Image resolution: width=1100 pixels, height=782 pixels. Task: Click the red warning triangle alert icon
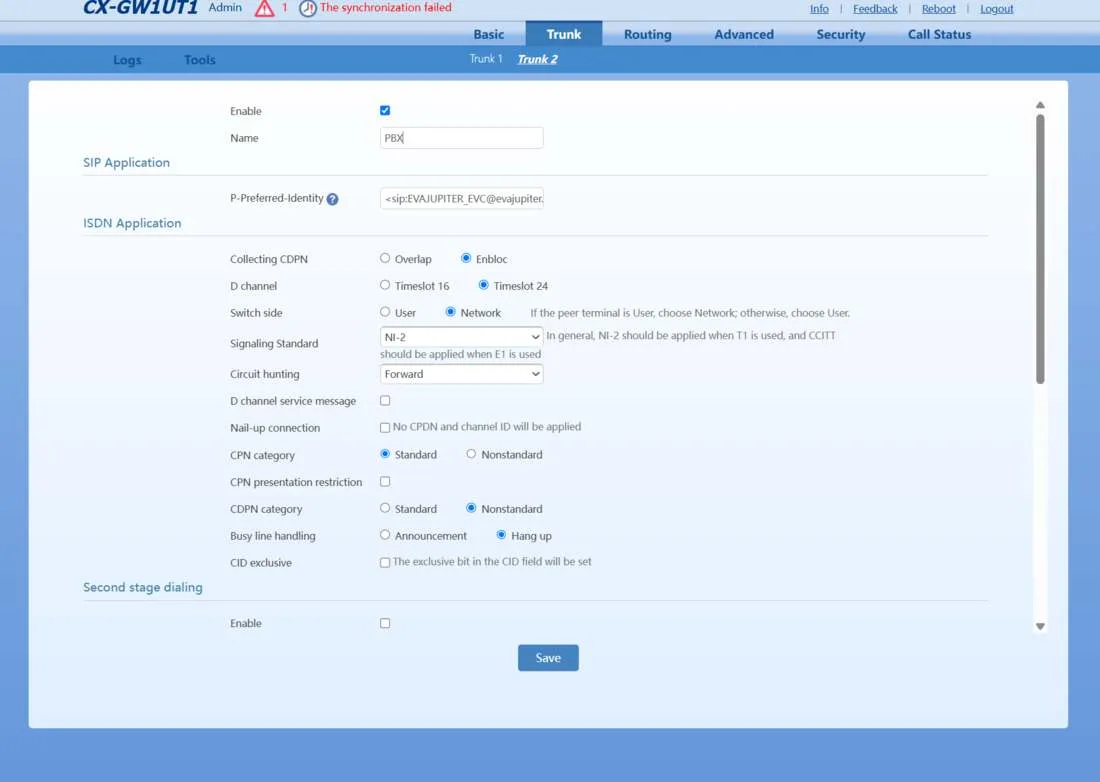[264, 8]
